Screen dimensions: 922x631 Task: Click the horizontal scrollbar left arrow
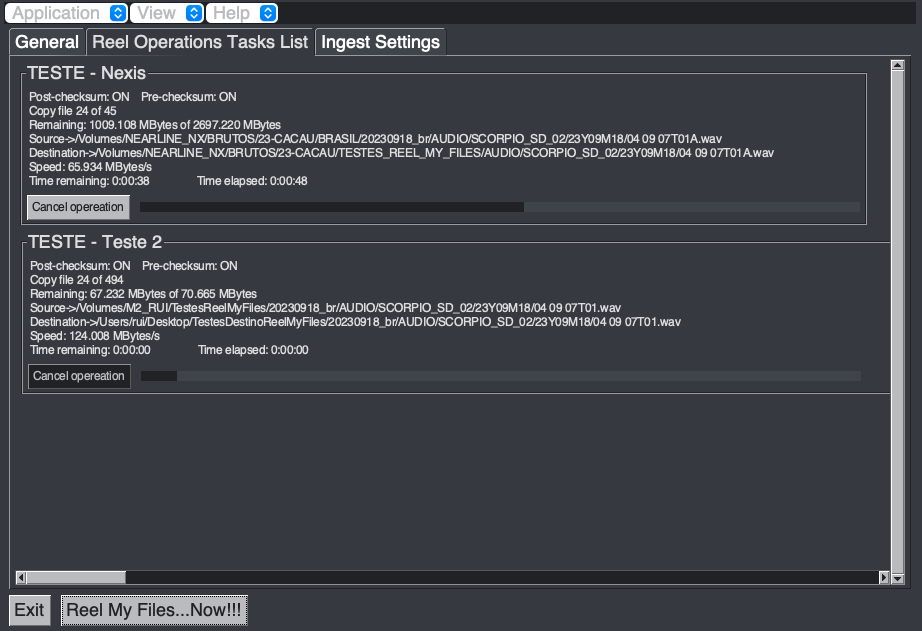(20, 578)
